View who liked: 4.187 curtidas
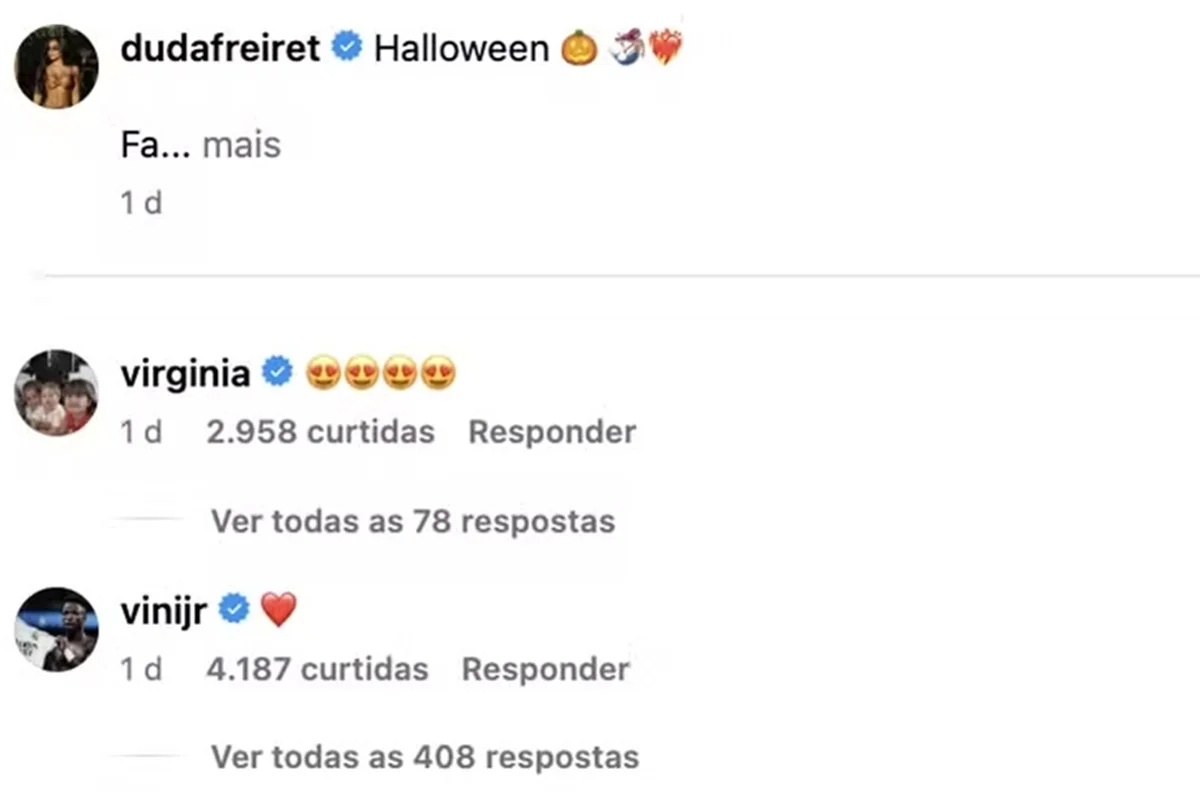Screen dimensions: 1200x800 point(316,669)
